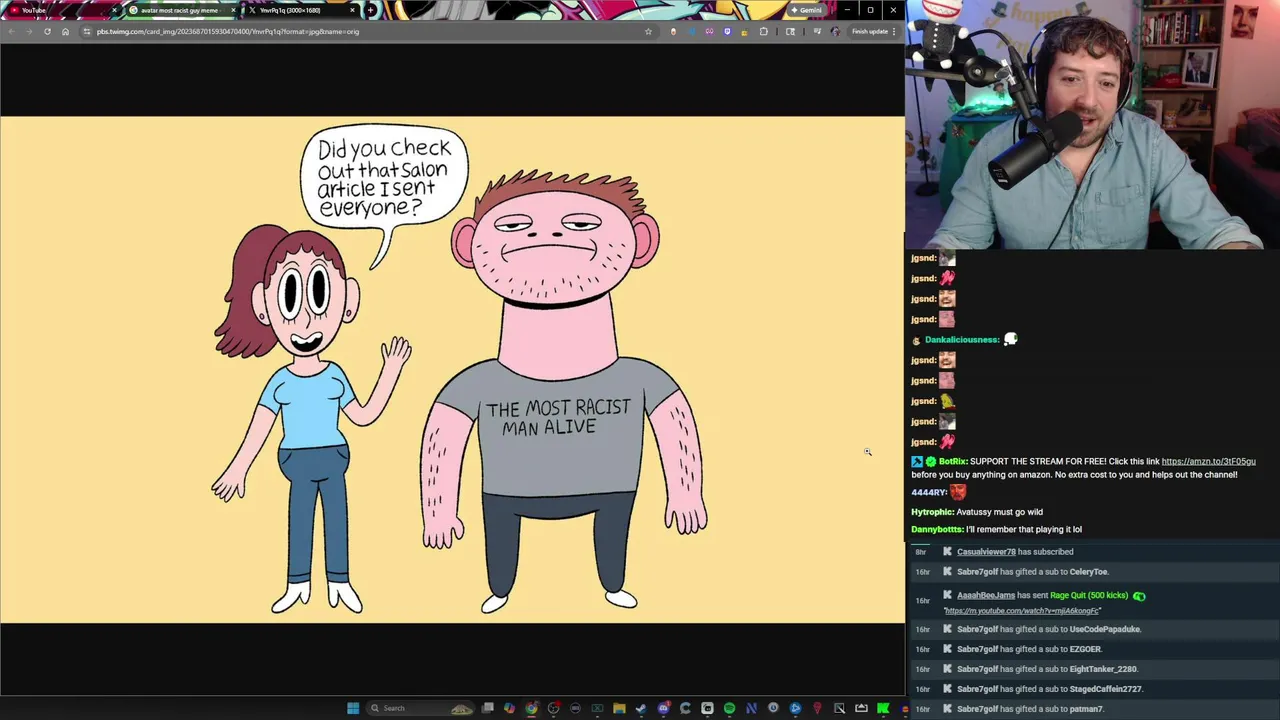
Task: Click the Dannybottts chat username
Action: point(937,529)
